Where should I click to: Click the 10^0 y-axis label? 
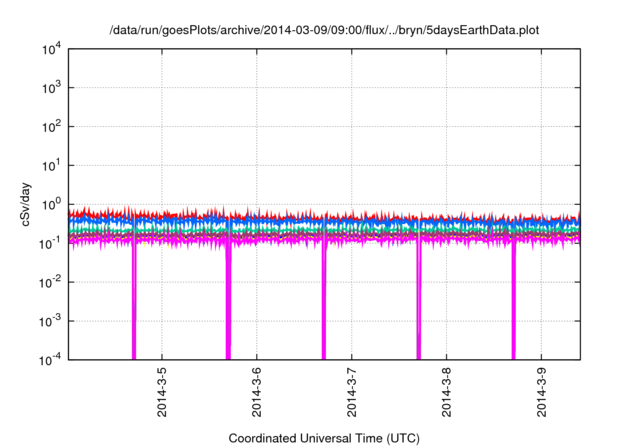(x=51, y=204)
